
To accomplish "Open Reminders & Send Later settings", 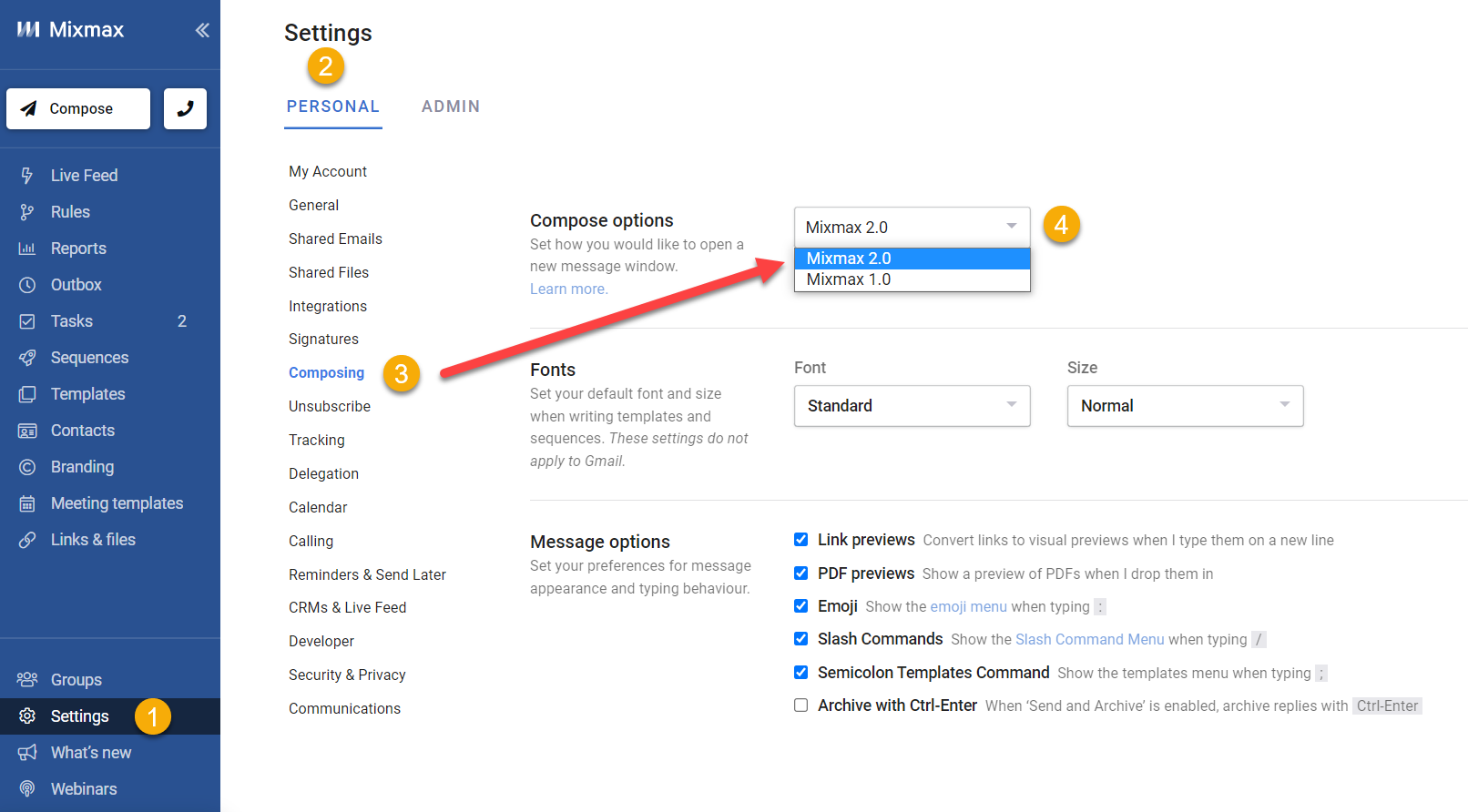I will [x=367, y=575].
